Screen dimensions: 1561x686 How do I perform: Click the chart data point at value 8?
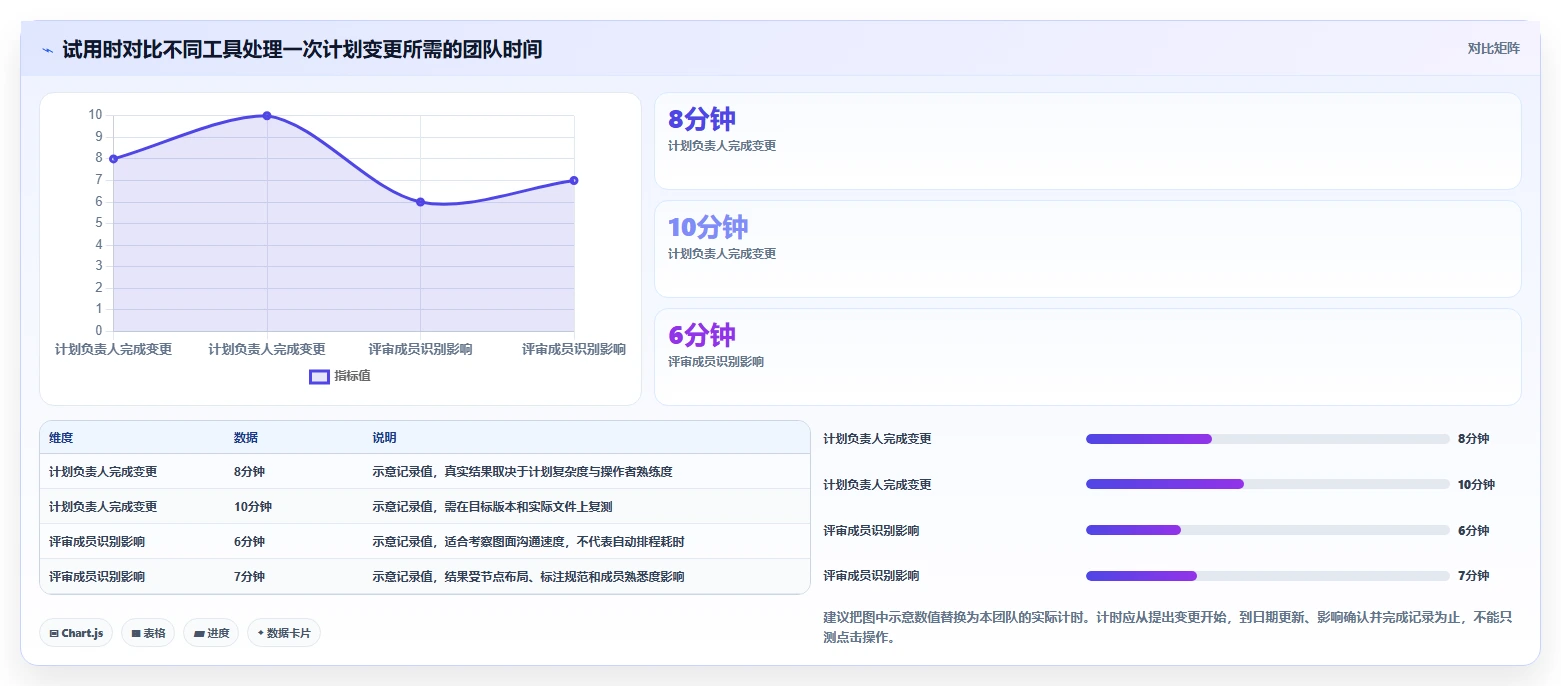(114, 159)
